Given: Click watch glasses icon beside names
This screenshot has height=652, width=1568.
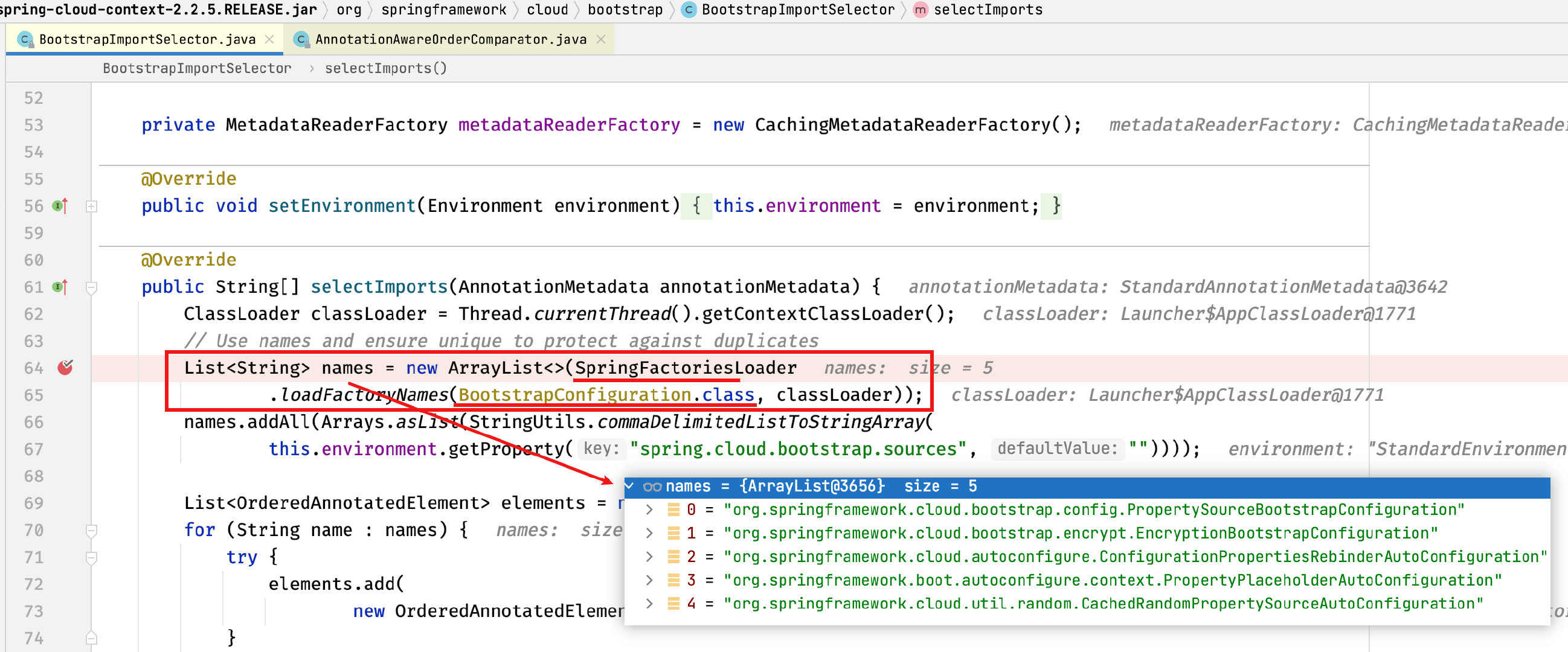Looking at the screenshot, I should [652, 487].
